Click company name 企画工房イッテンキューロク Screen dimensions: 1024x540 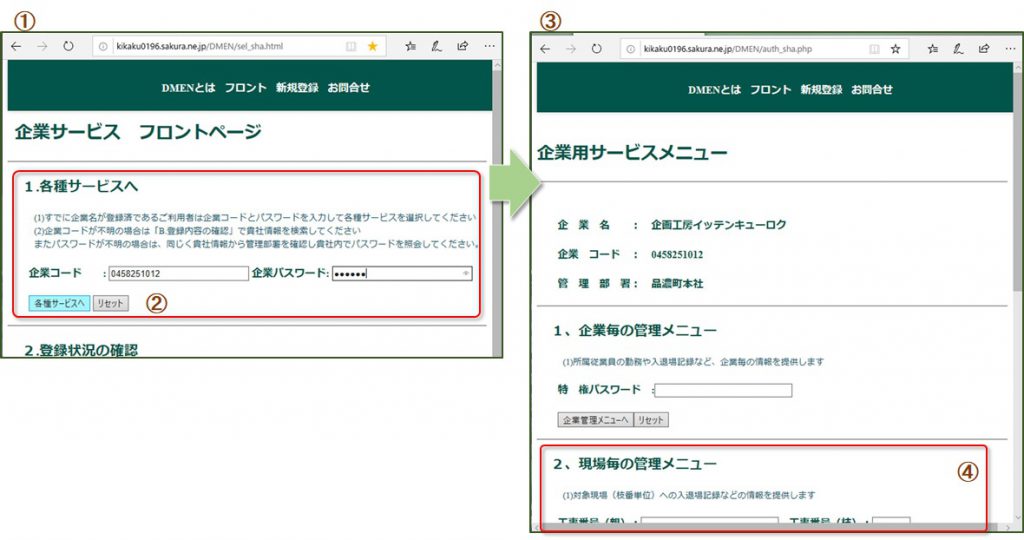tap(718, 225)
